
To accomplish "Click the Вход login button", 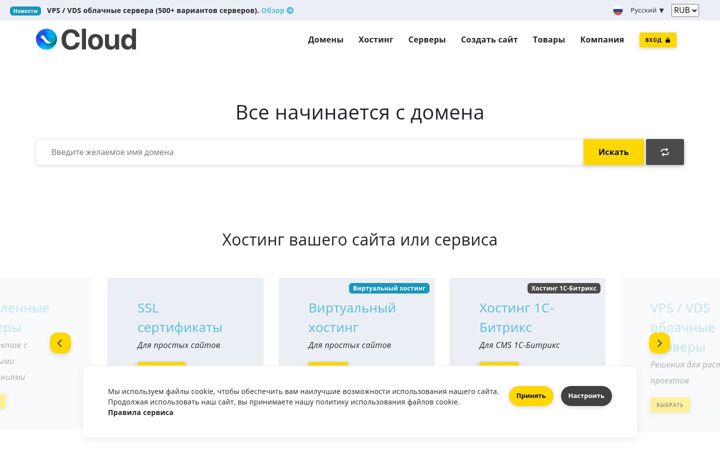I will point(658,40).
